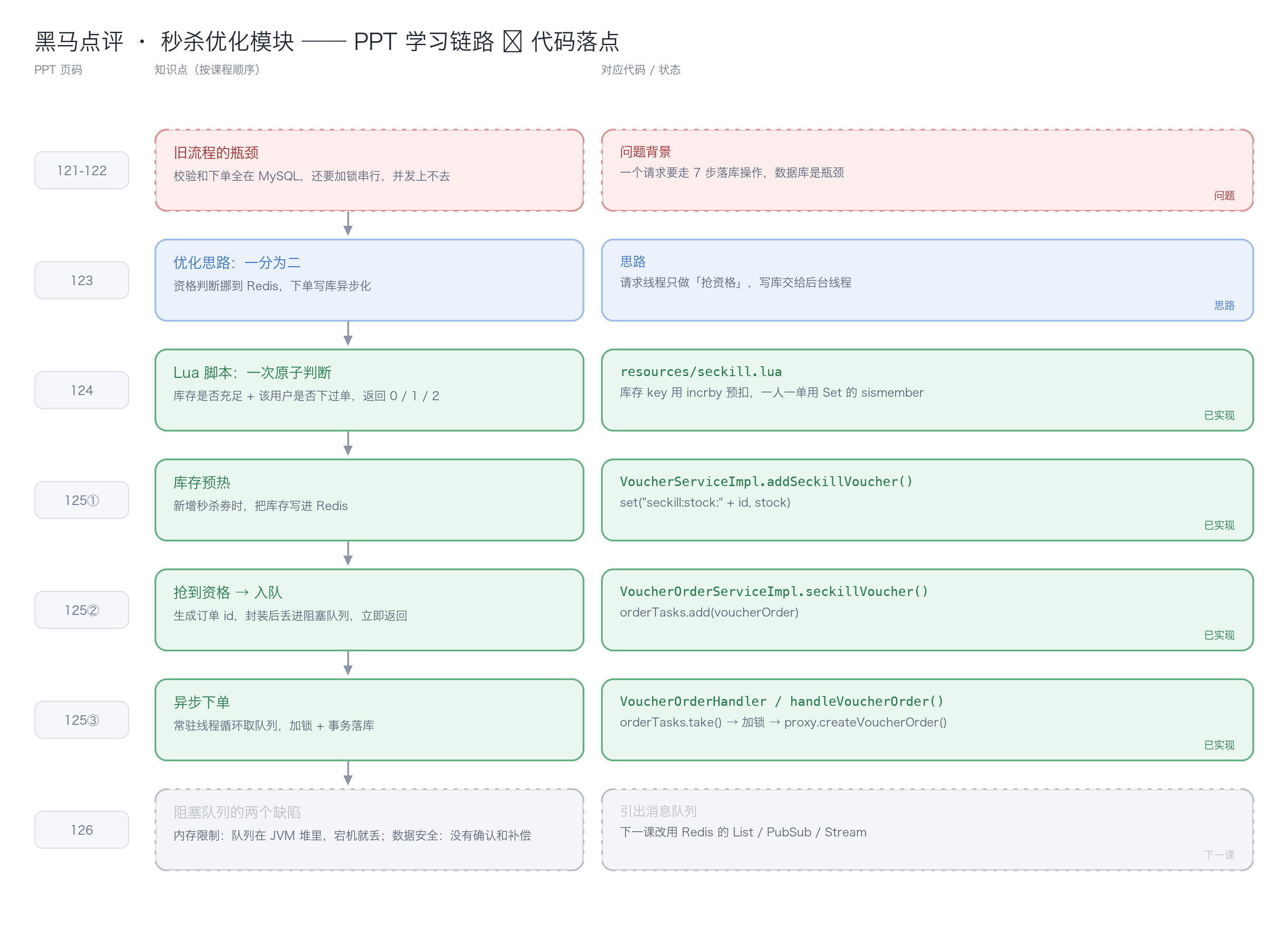The width and height of the screenshot is (1288, 936).
Task: Click the 思路 heading in the blue card
Action: tap(633, 262)
